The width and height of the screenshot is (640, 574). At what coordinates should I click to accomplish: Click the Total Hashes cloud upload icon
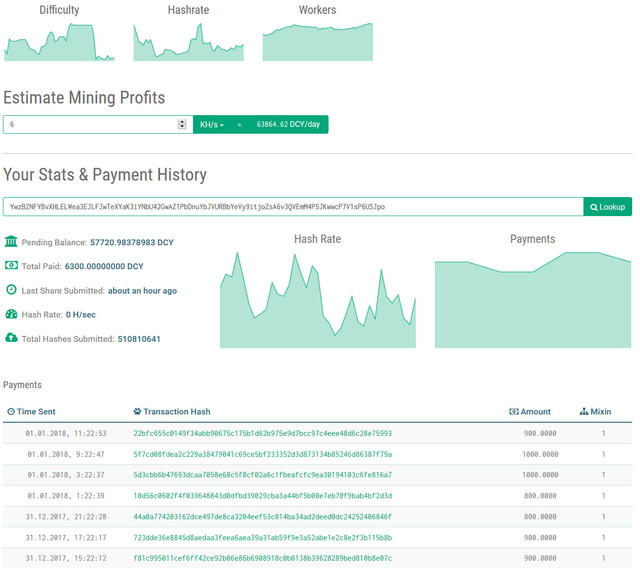[11, 338]
